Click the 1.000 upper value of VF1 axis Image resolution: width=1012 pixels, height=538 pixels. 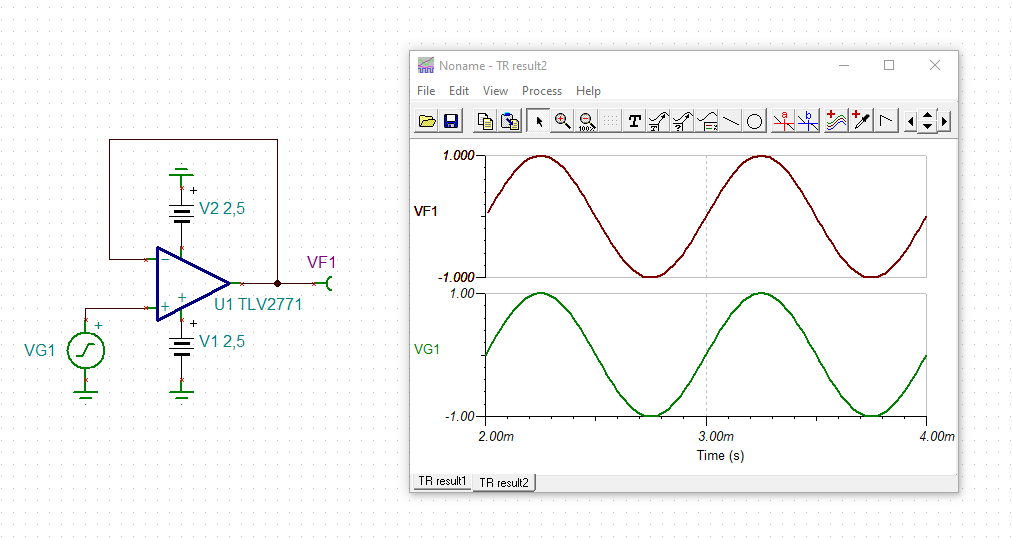click(458, 155)
